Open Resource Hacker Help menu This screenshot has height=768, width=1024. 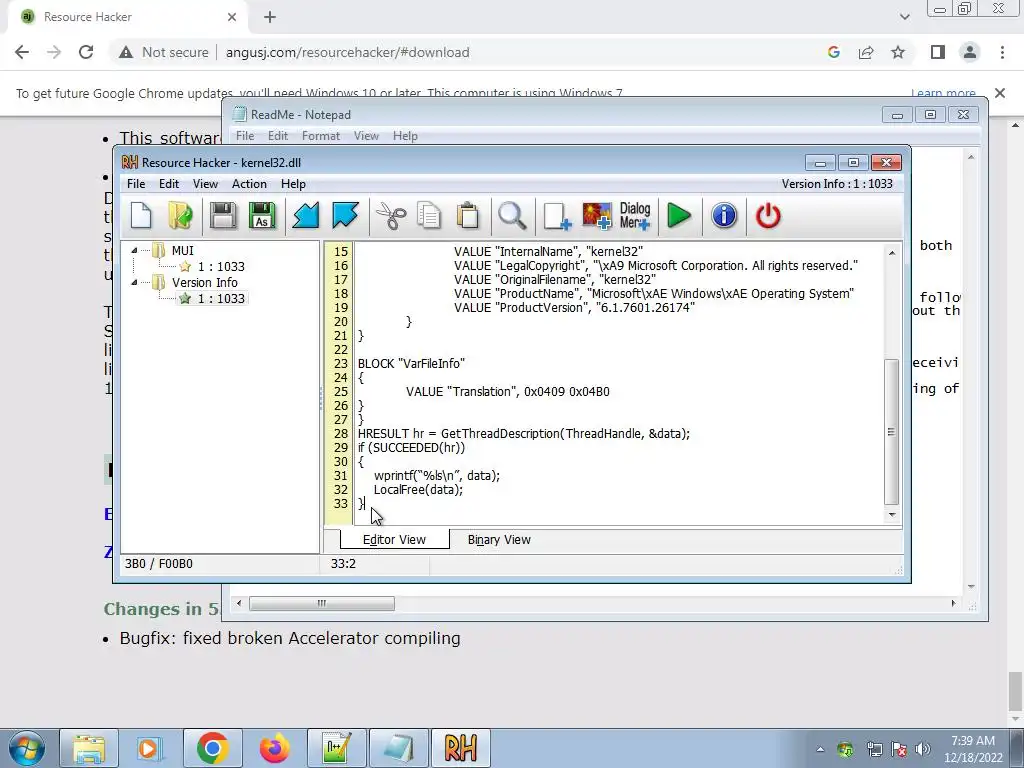pyautogui.click(x=293, y=184)
